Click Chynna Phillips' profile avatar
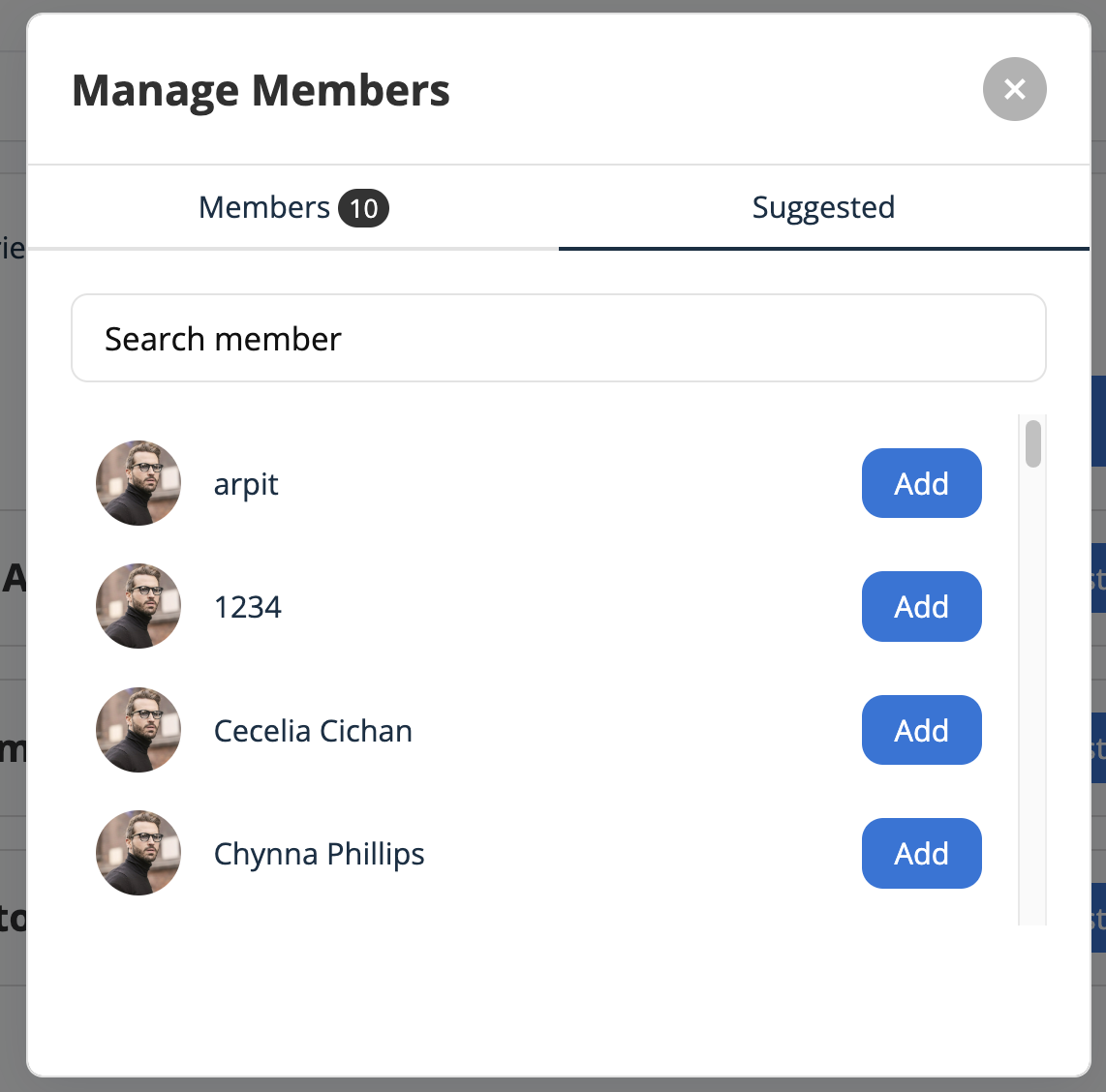 coord(138,853)
